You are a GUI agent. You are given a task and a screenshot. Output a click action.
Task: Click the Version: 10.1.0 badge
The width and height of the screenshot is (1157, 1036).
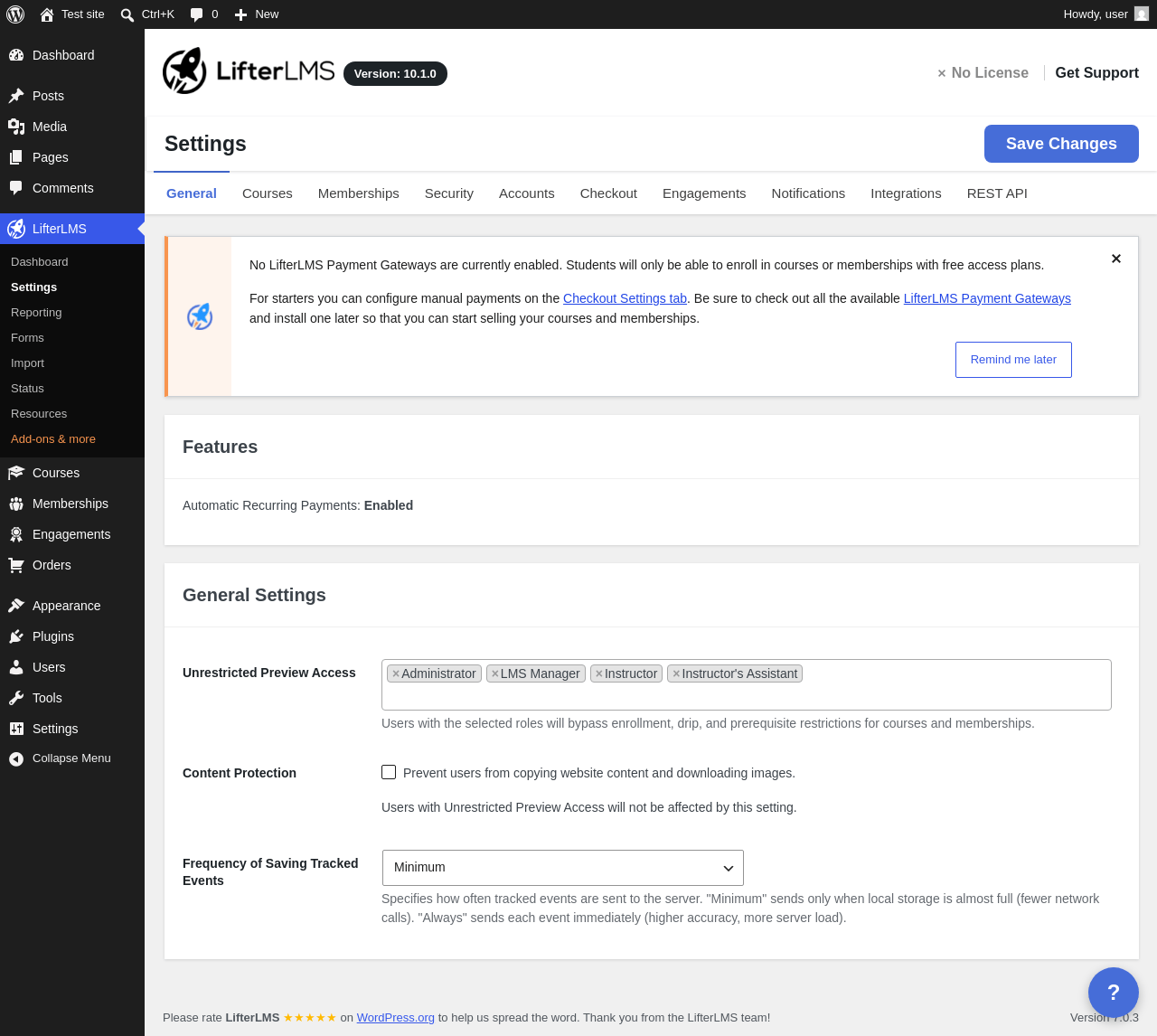coord(395,74)
